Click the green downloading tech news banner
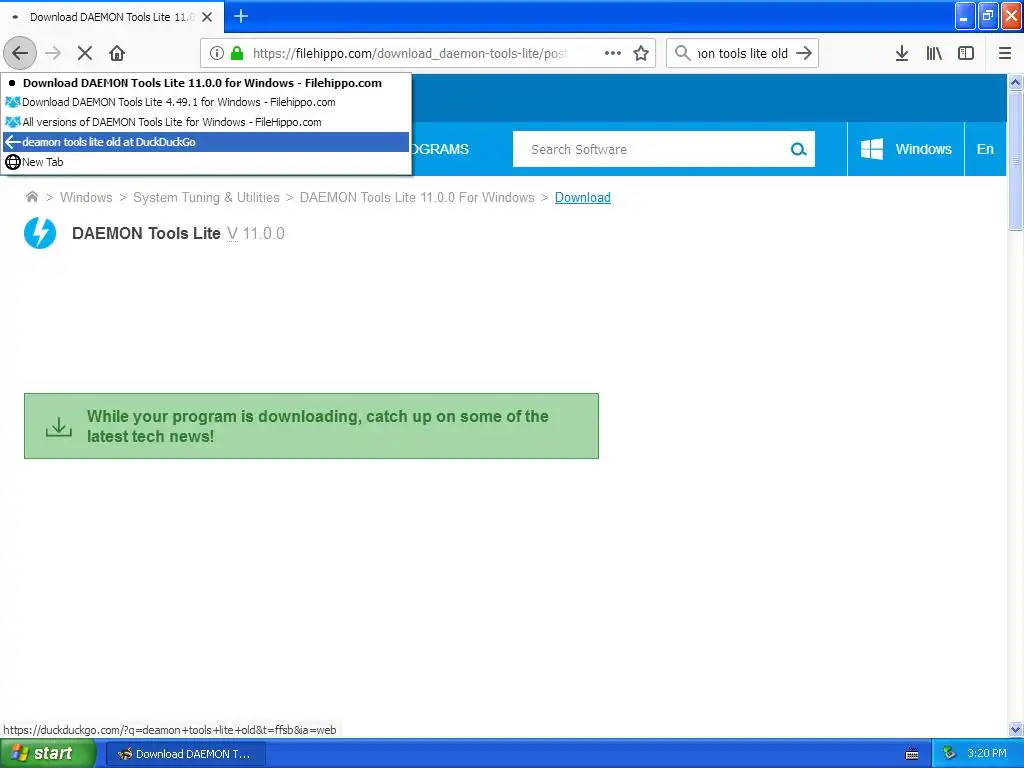Image resolution: width=1024 pixels, height=768 pixels. [x=312, y=426]
